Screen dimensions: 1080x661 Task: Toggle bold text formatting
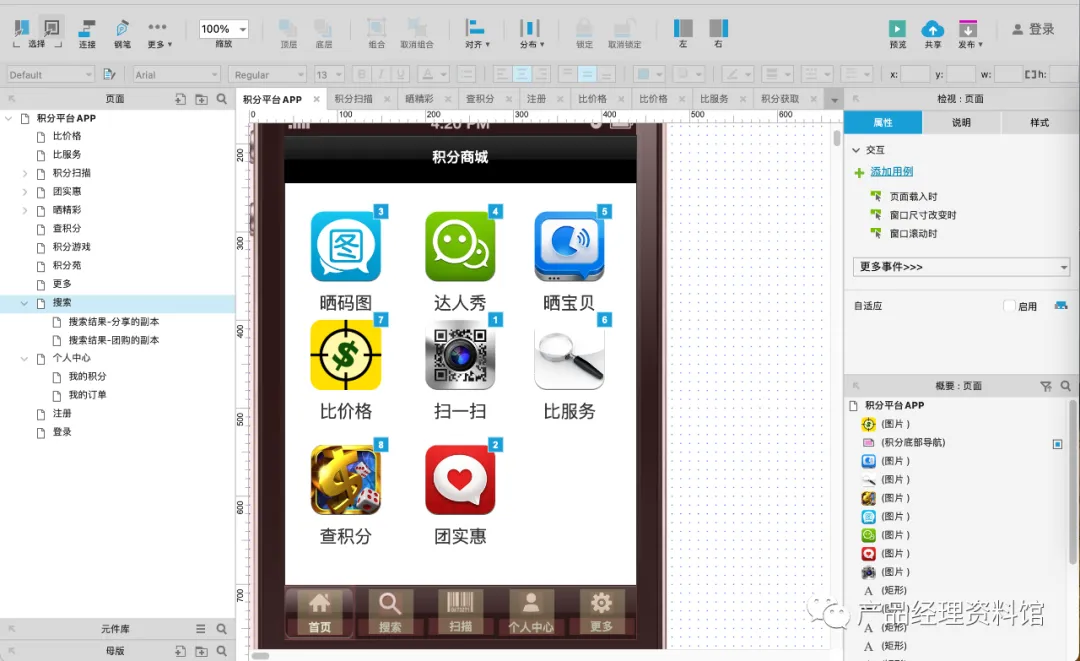(361, 74)
